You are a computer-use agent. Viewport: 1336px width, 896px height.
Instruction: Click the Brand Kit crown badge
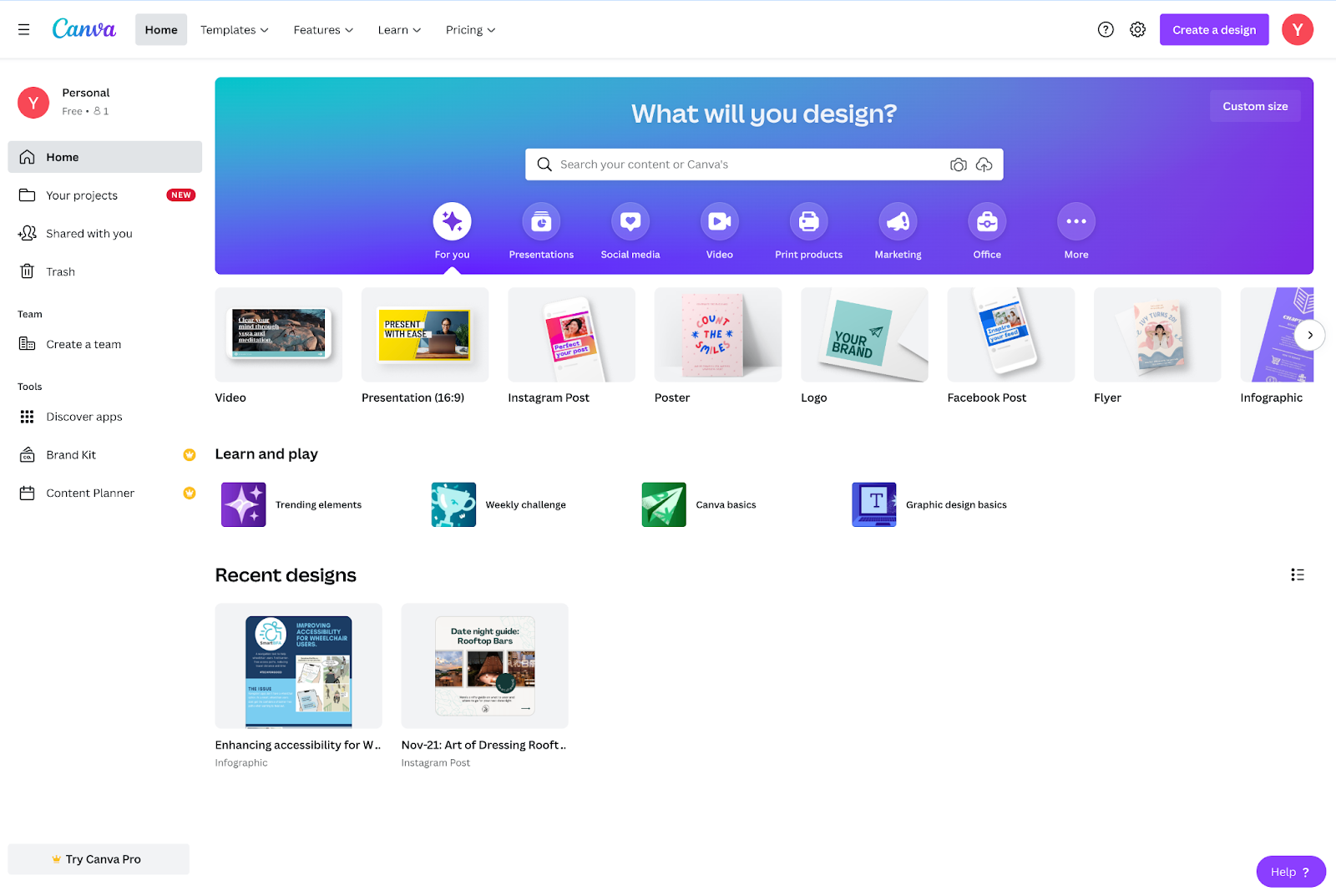[x=190, y=455]
